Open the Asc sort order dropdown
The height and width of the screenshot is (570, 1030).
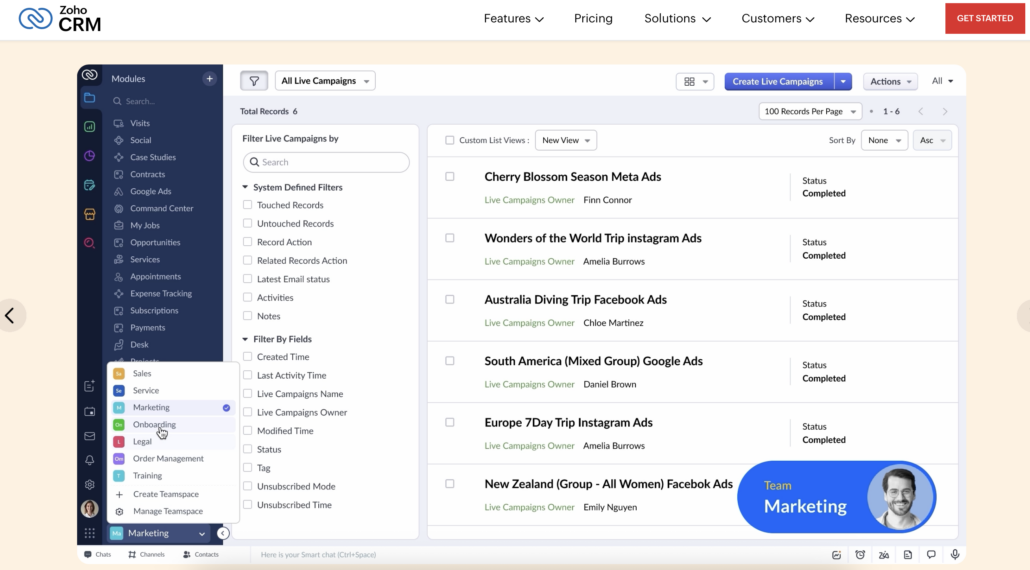[932, 140]
